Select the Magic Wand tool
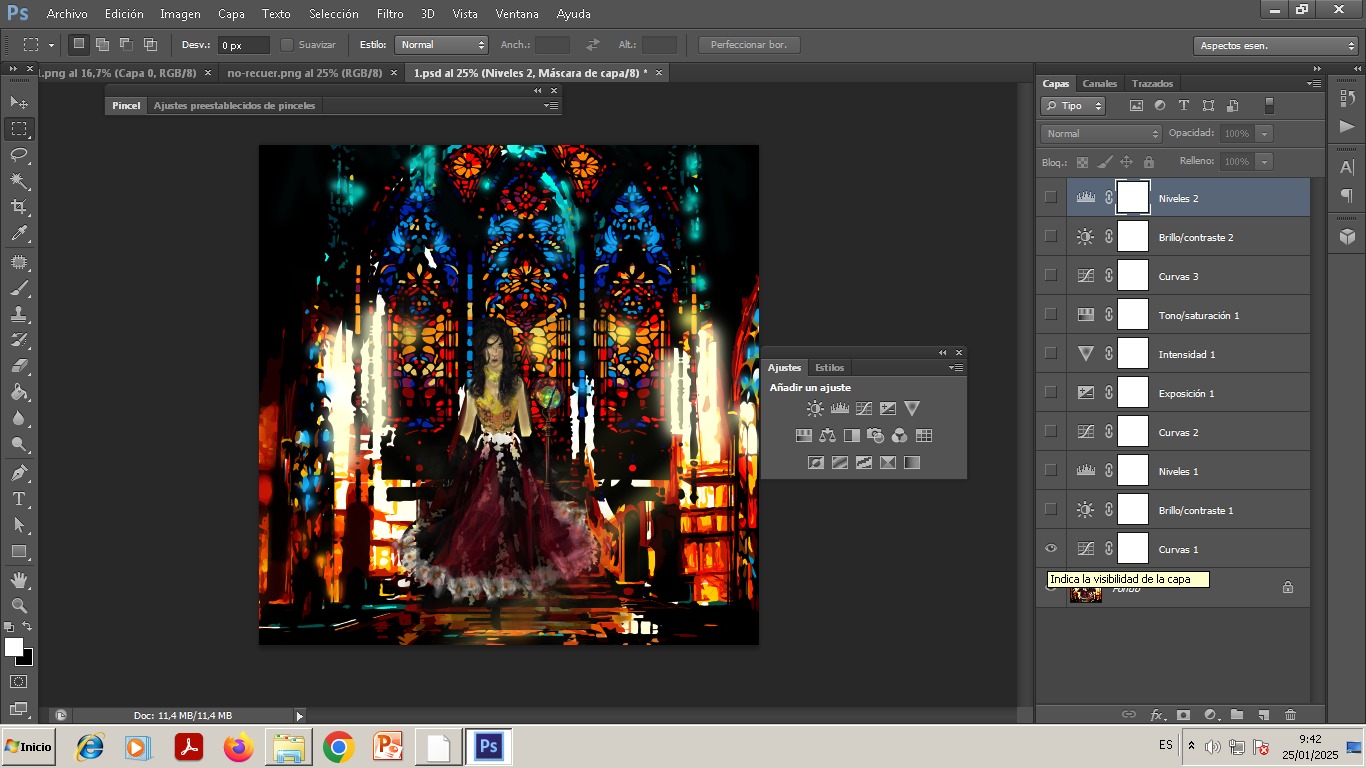1366x768 pixels. (19, 181)
